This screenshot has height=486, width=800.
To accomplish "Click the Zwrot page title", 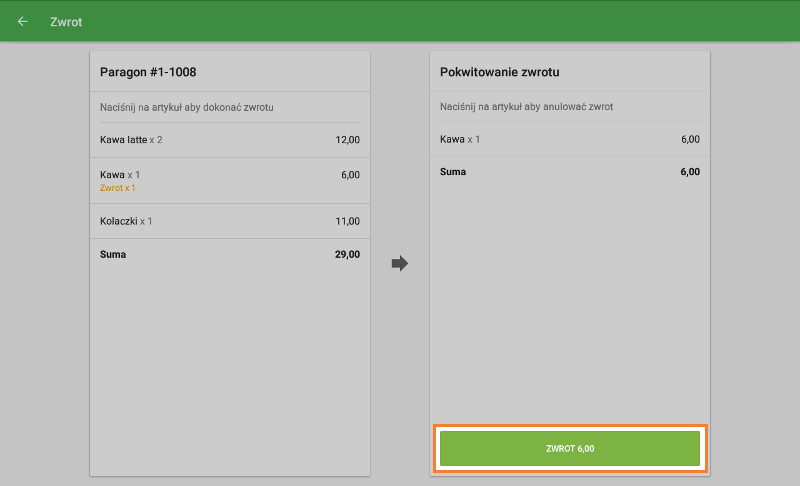I will point(66,22).
